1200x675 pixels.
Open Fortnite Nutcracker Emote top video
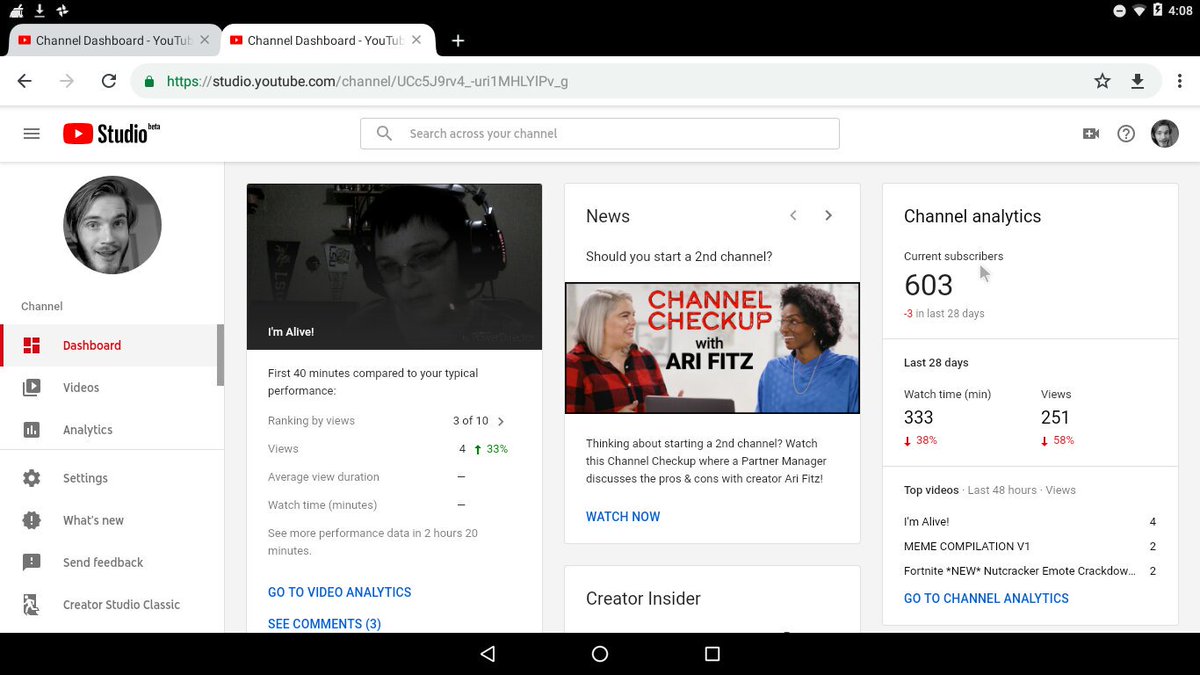coord(1019,571)
